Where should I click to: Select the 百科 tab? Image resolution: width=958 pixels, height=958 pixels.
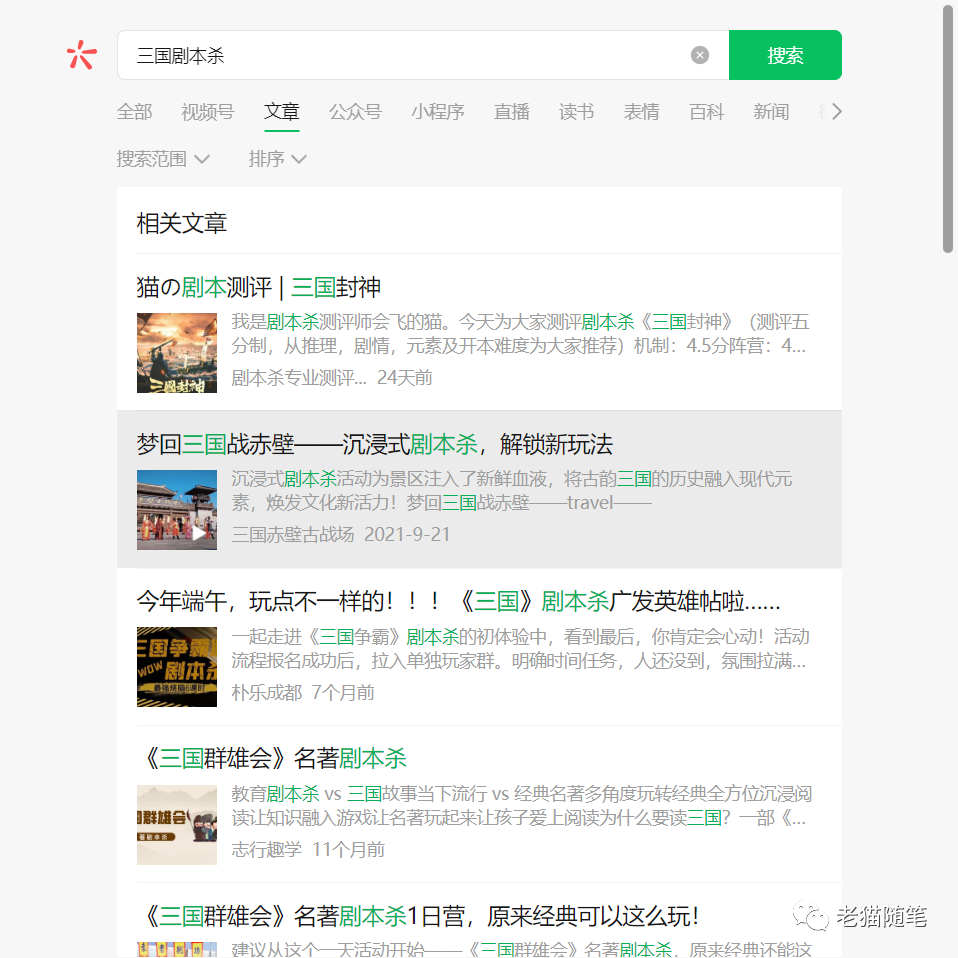(706, 112)
